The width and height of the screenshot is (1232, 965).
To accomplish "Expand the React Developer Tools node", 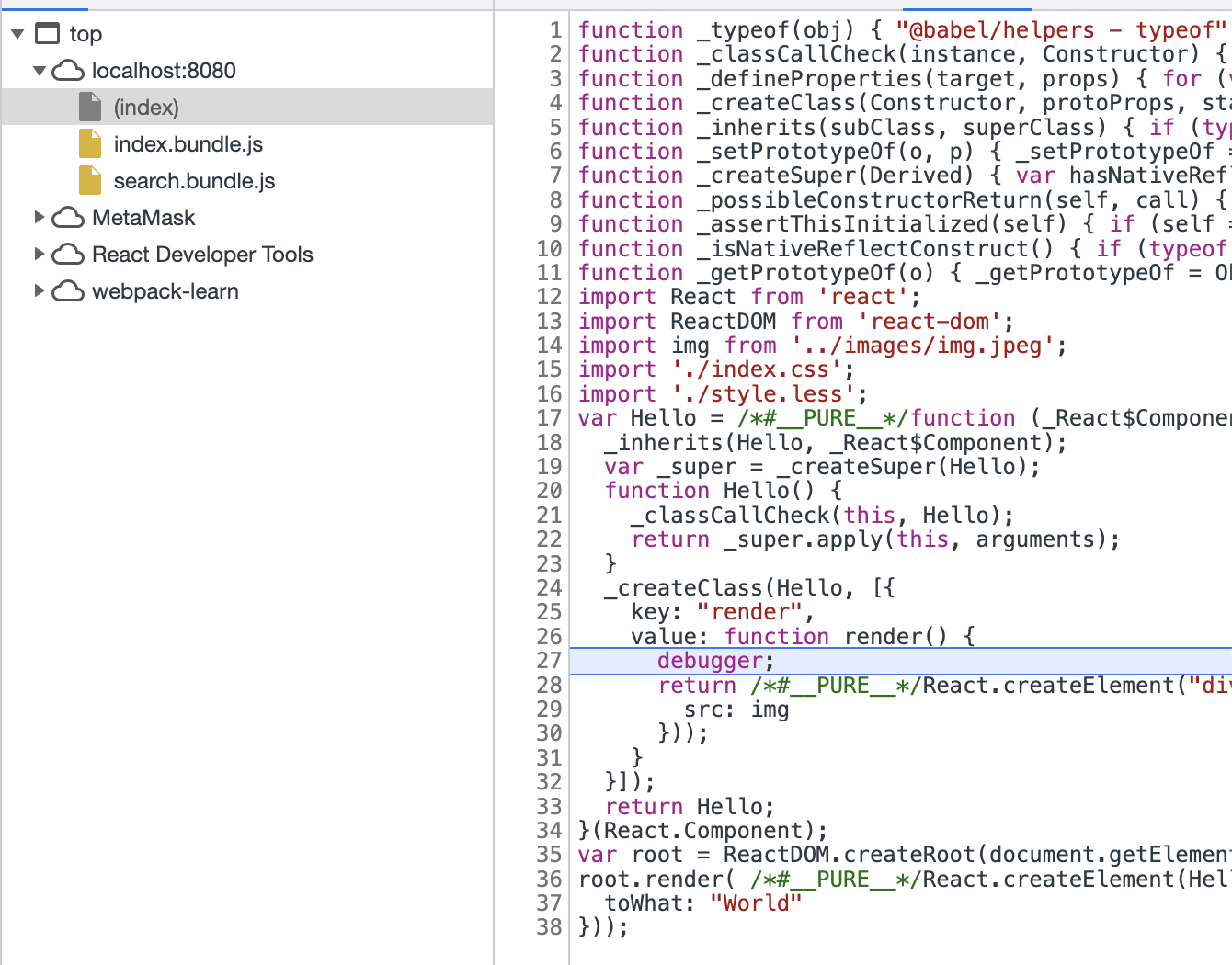I will [40, 255].
